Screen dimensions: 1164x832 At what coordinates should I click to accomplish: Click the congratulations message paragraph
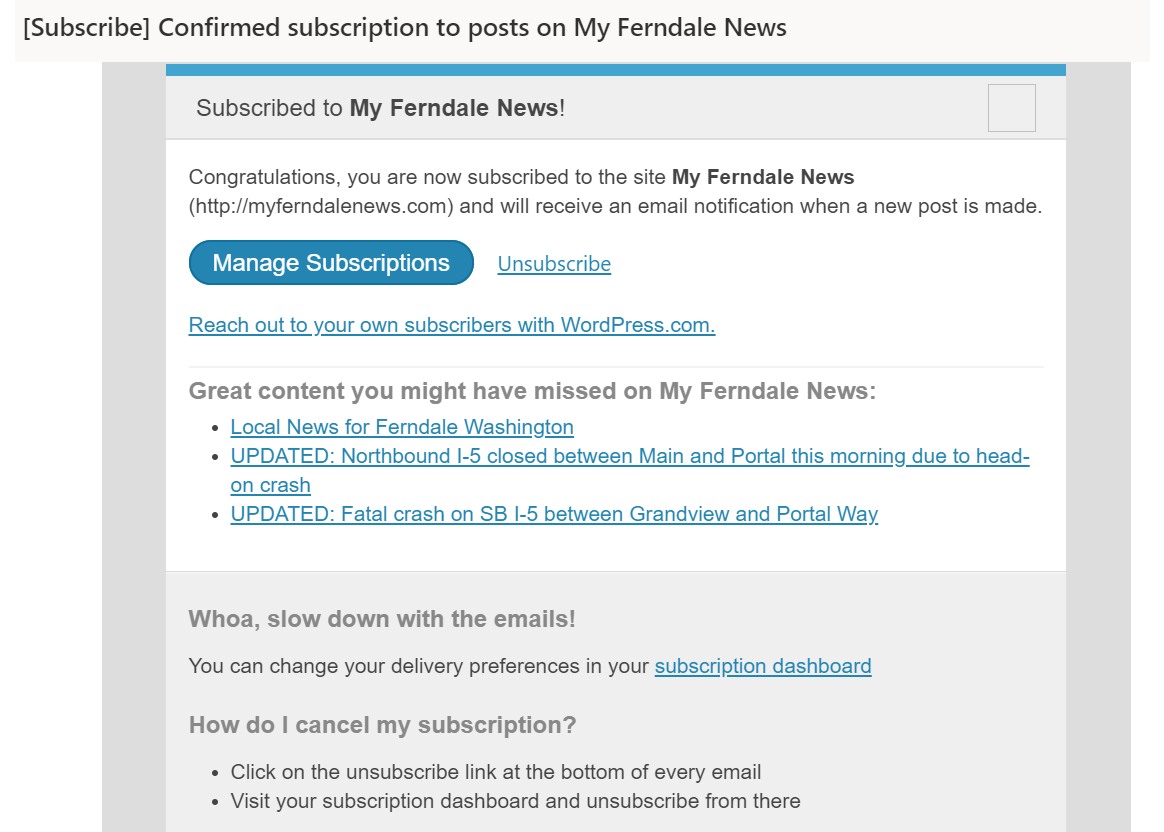pyautogui.click(x=615, y=191)
